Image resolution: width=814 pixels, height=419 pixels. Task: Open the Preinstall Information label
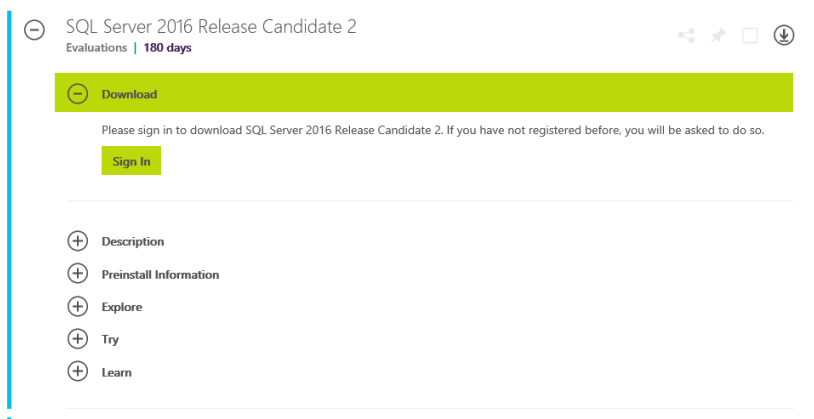[160, 274]
